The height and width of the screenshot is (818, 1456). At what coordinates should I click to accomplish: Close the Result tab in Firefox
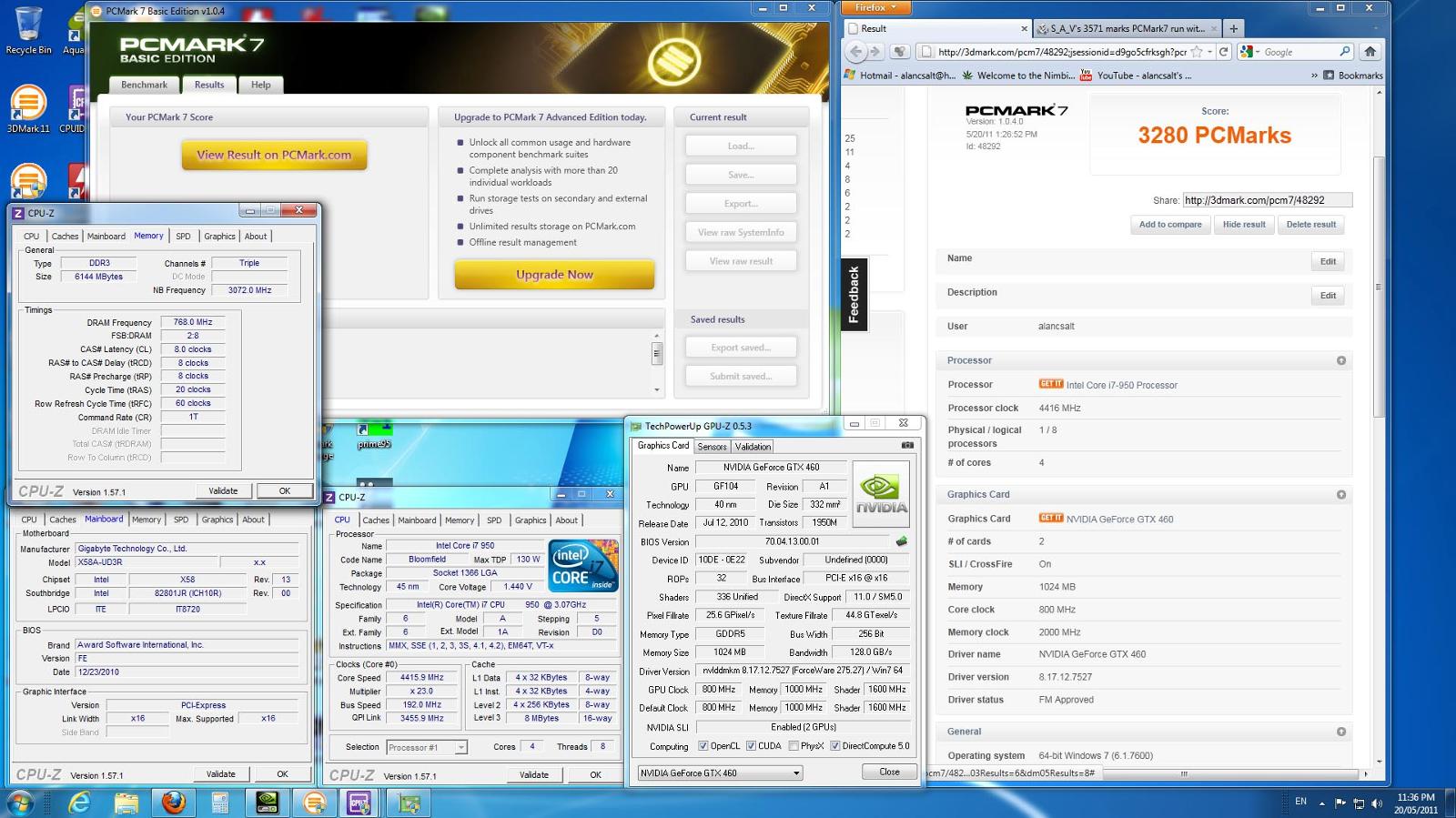click(1025, 28)
